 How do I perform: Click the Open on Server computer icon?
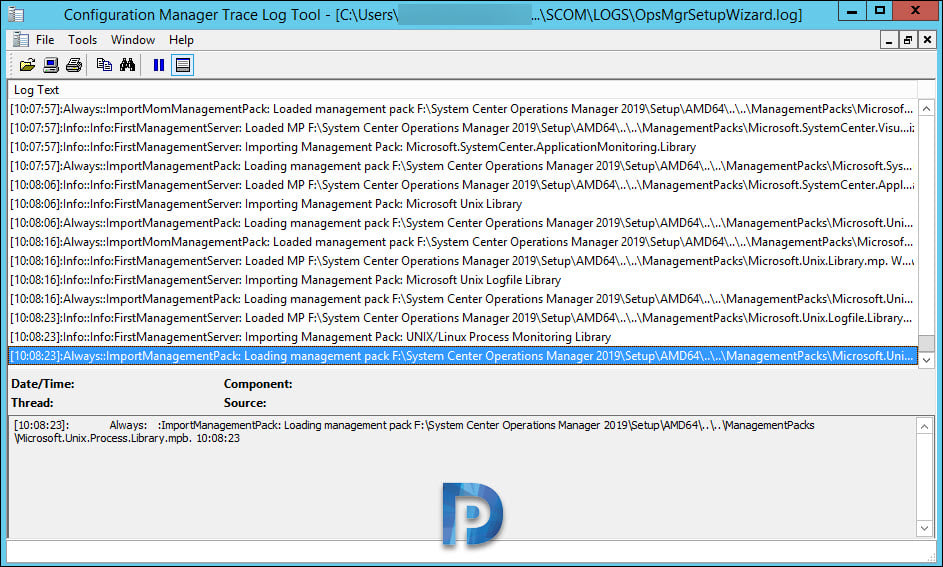click(x=51, y=65)
